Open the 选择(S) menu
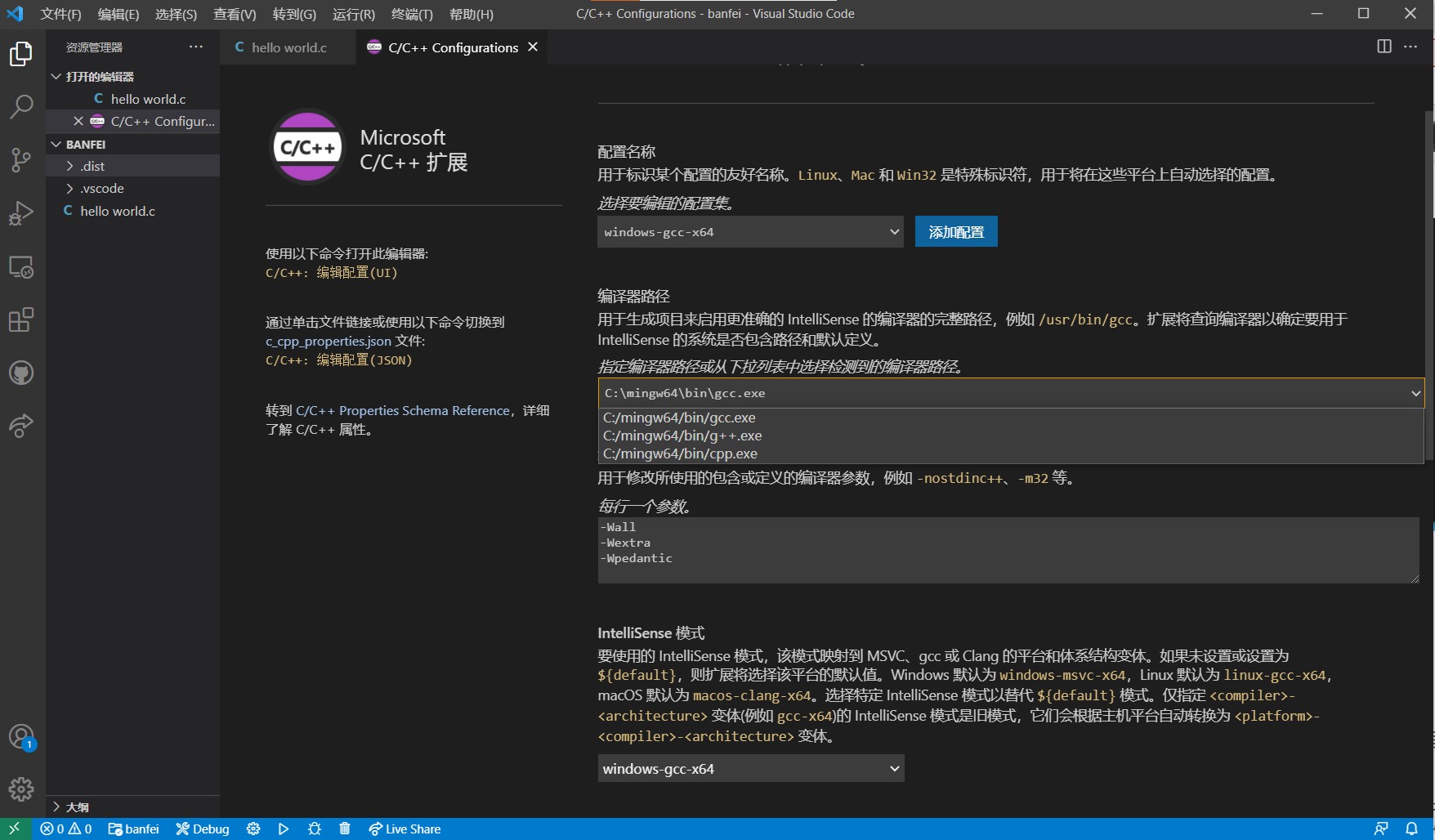The image size is (1435, 840). 176,14
